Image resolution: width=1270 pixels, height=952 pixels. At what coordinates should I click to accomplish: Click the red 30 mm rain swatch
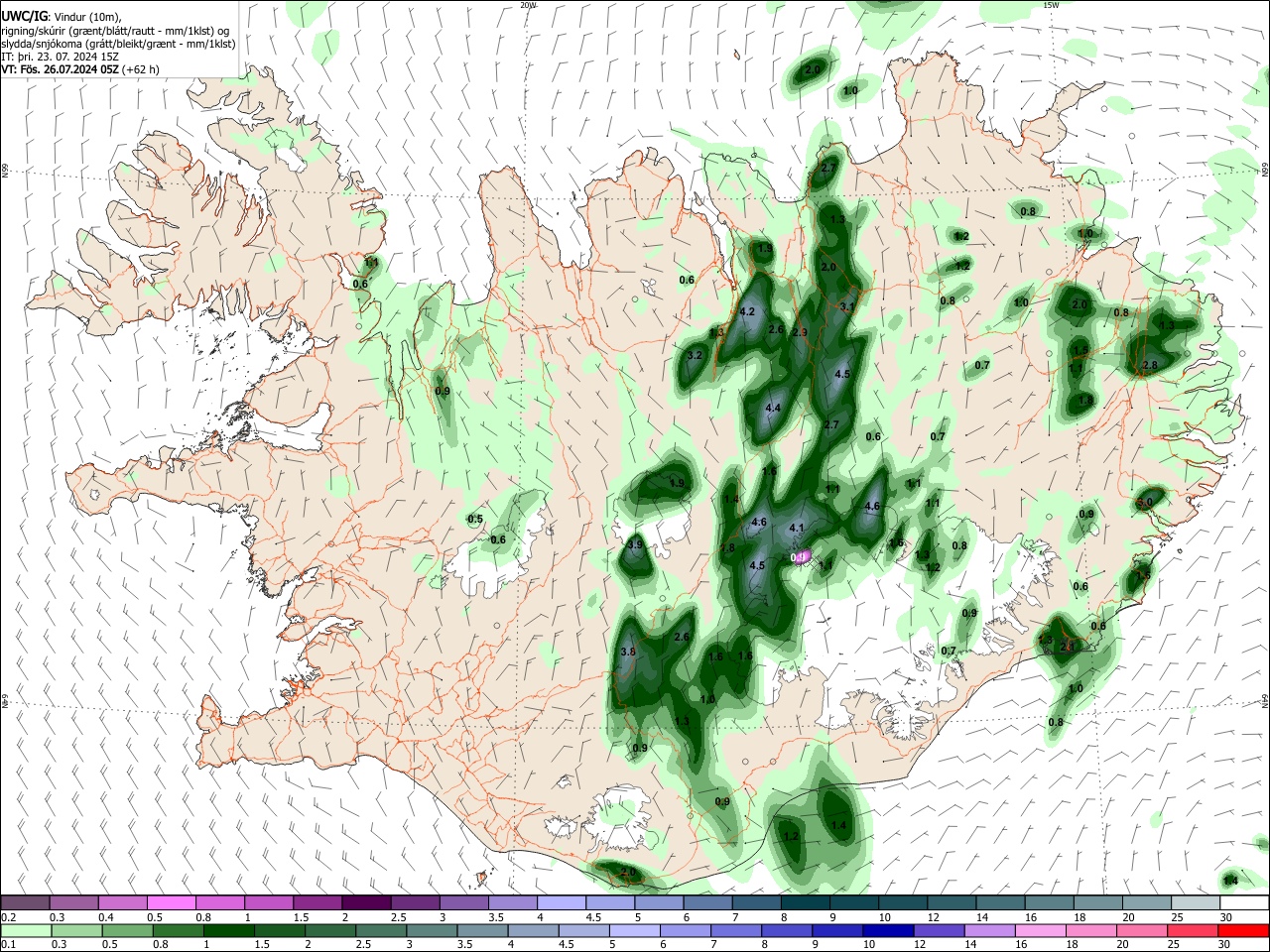(x=1243, y=930)
